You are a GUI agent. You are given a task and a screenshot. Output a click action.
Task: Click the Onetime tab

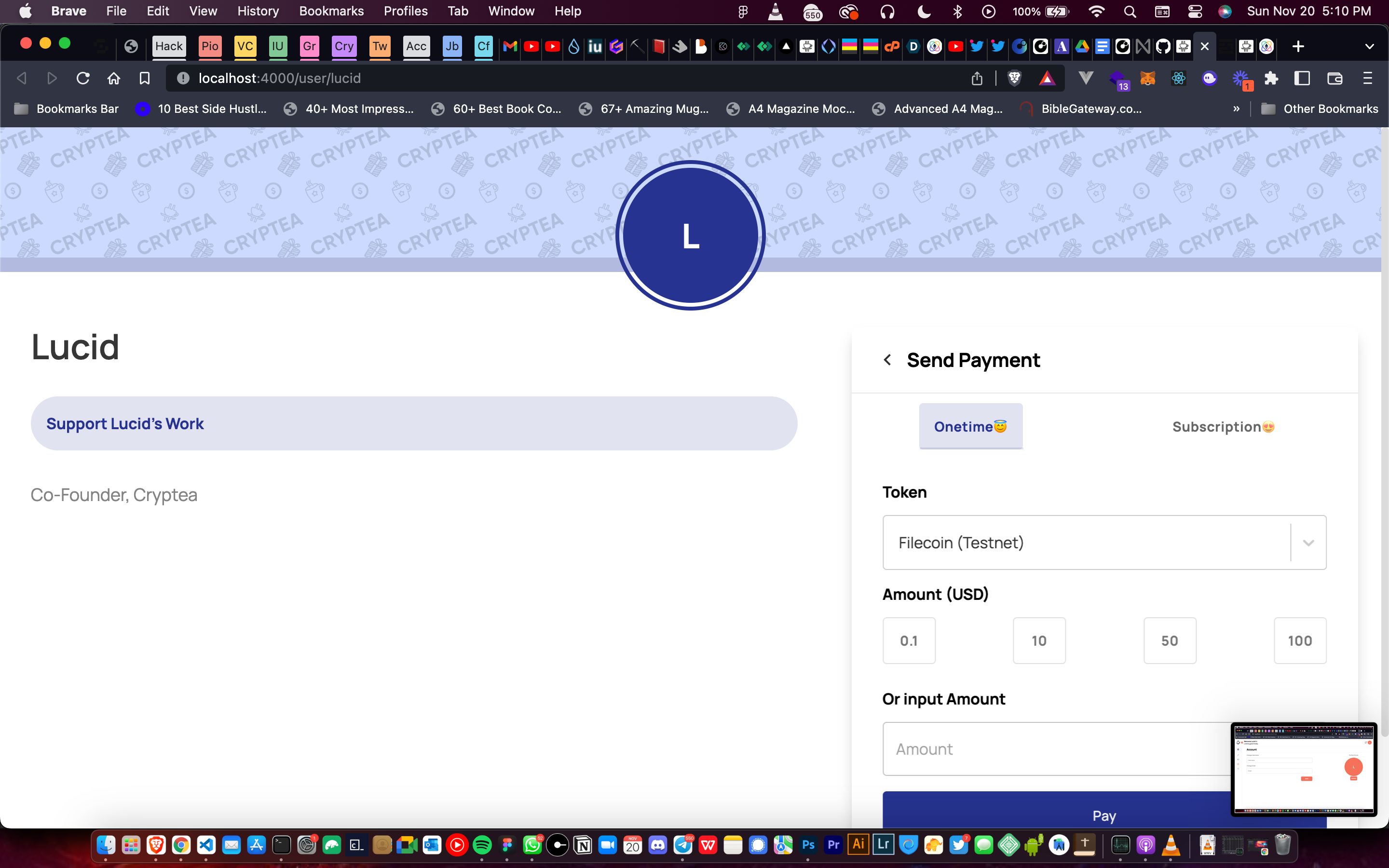tap(970, 426)
